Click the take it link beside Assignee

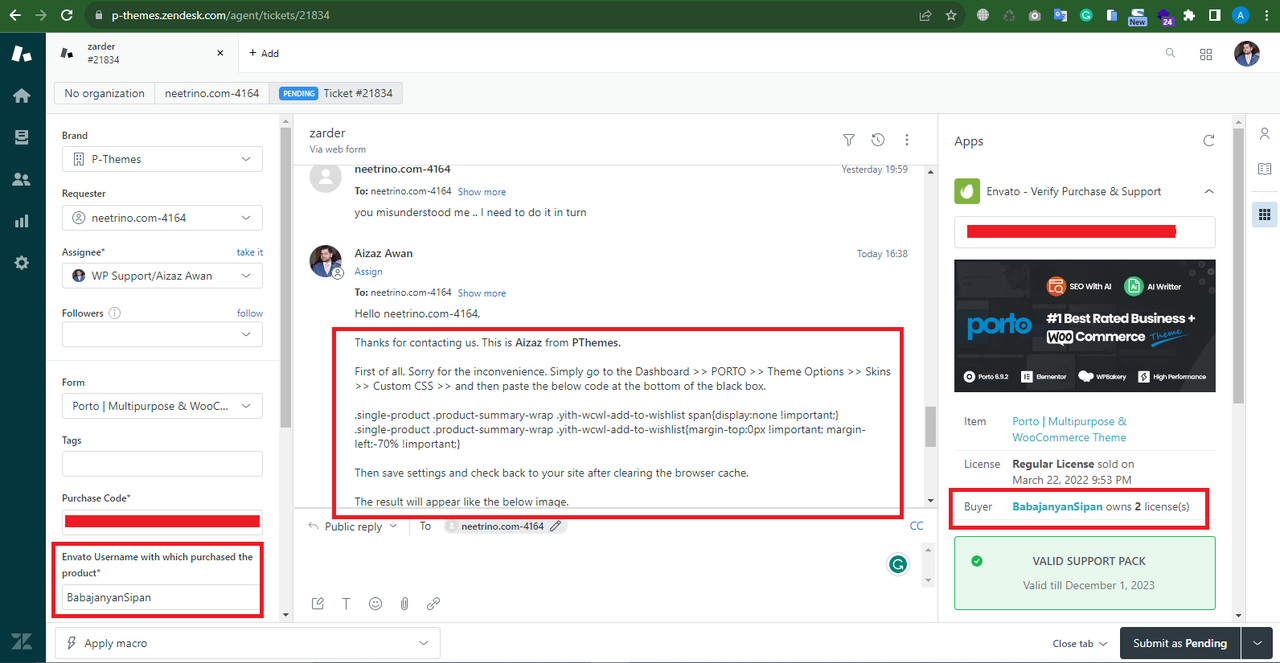(250, 252)
